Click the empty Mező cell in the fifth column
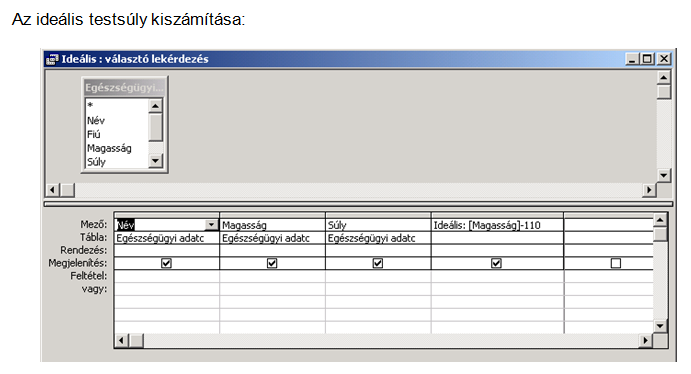The image size is (691, 374). 609,225
